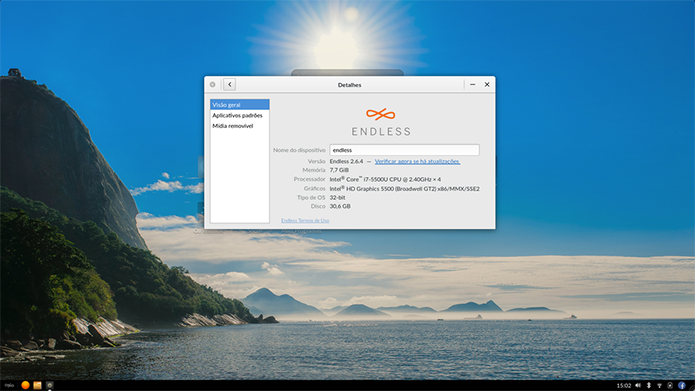The image size is (695, 391).
Task: Open the orange browser icon in taskbar
Action: [25, 385]
